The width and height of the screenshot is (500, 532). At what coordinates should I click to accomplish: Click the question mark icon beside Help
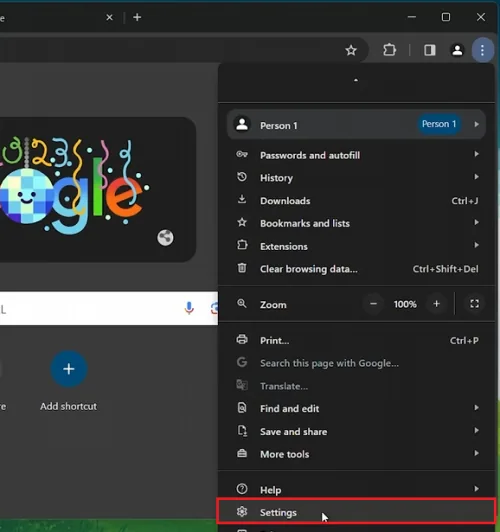tap(242, 489)
